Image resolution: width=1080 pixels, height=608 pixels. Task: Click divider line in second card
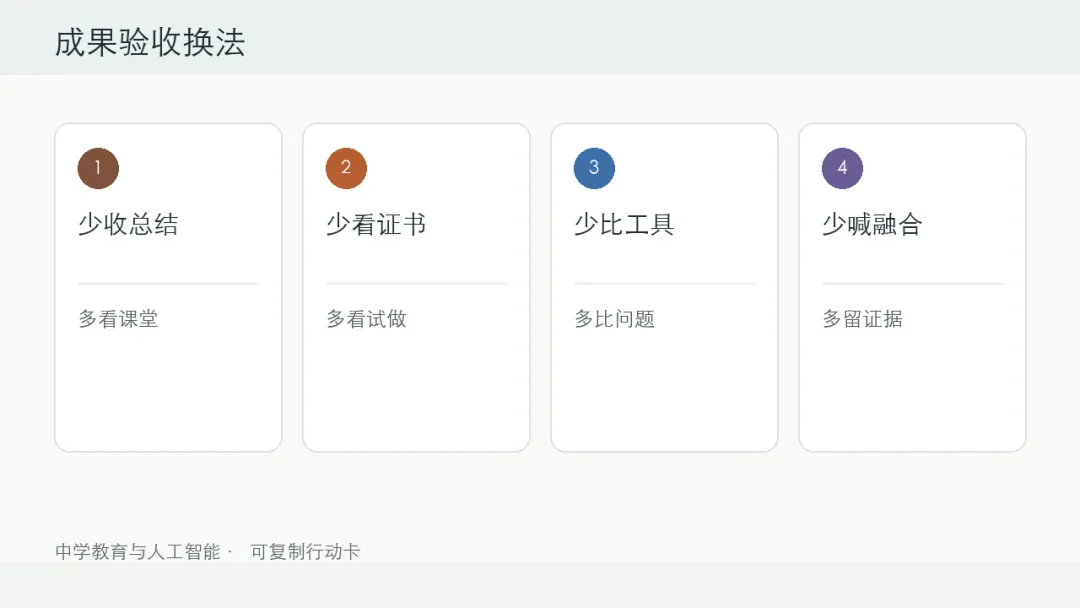click(417, 283)
